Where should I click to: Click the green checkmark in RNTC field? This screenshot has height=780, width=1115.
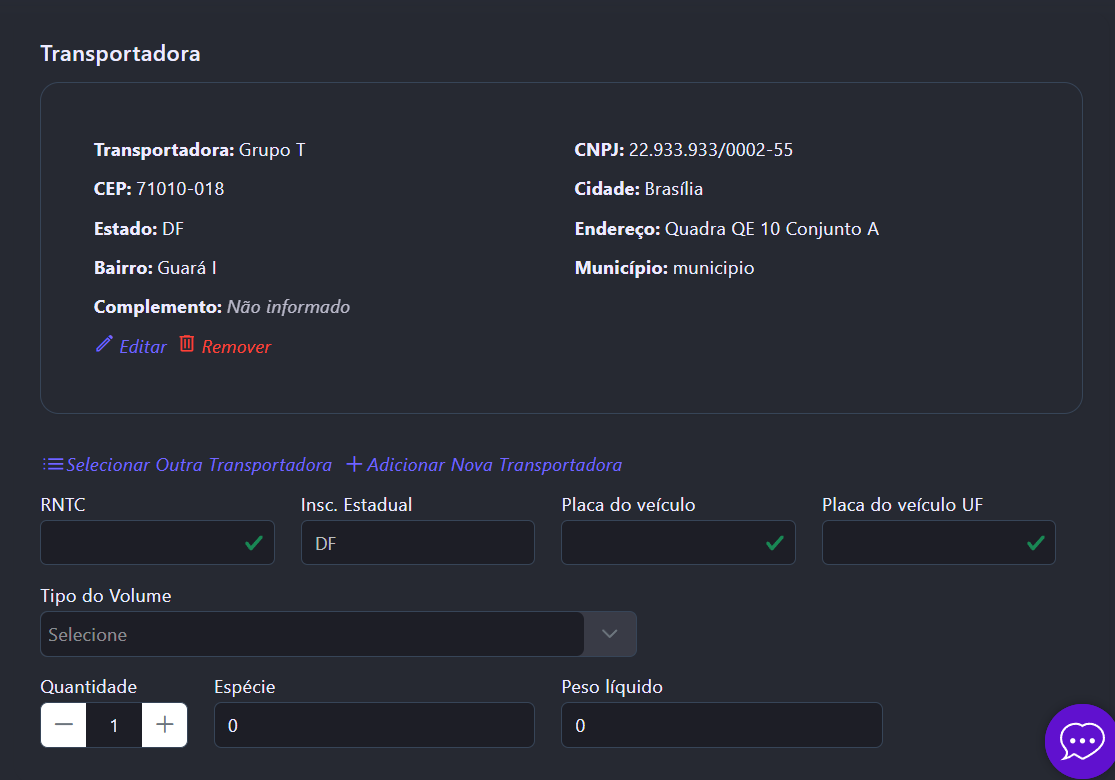(254, 543)
